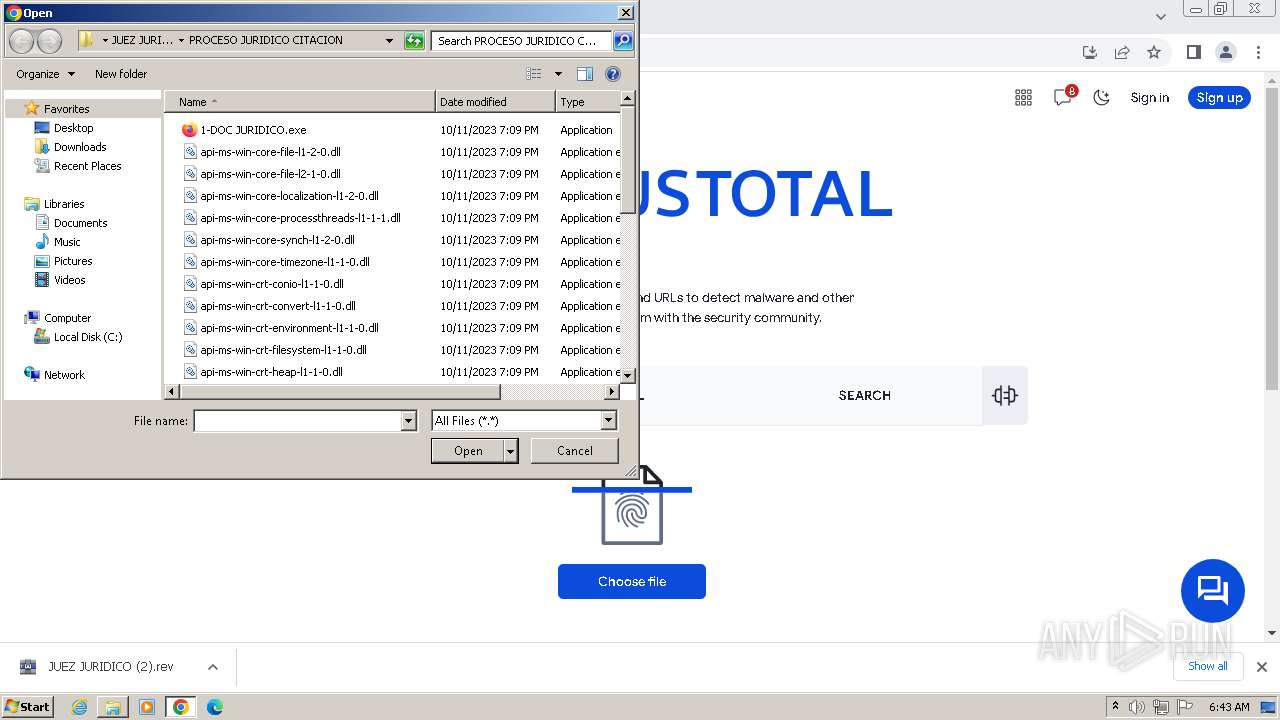This screenshot has height=720, width=1280.
Task: Click New folder in the toolbar
Action: (121, 74)
